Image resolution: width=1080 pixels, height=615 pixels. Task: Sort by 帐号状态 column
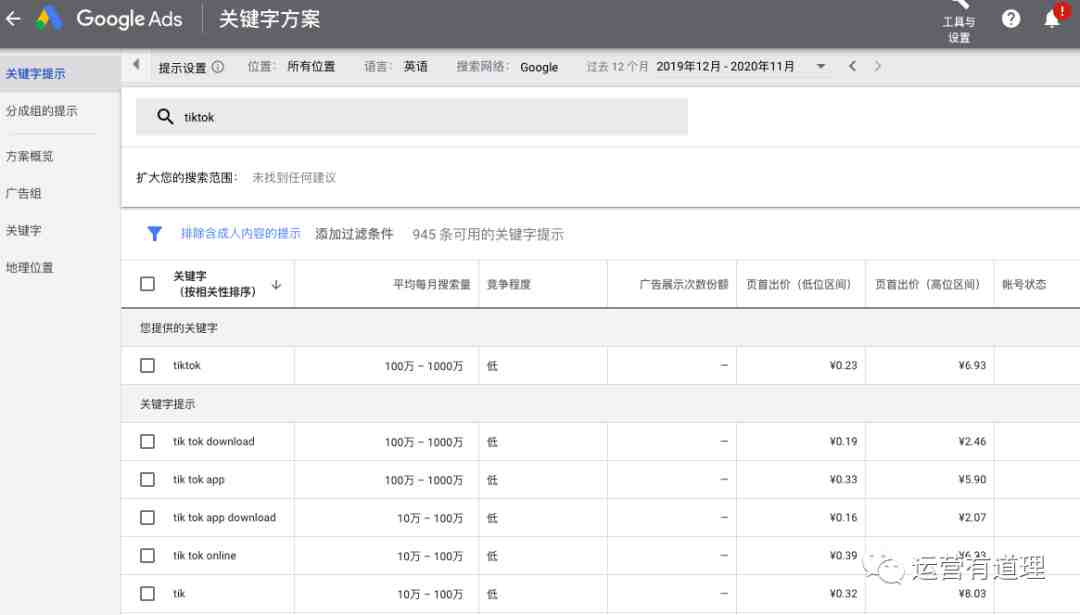point(1024,284)
